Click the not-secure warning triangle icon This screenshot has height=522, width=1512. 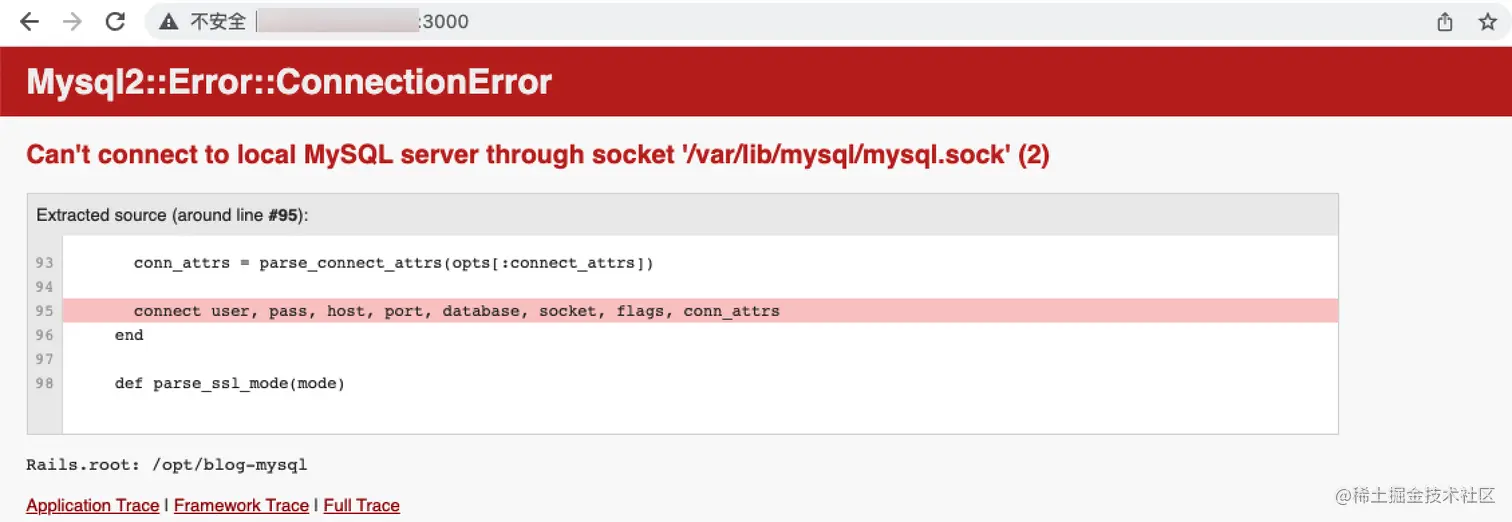[x=169, y=21]
